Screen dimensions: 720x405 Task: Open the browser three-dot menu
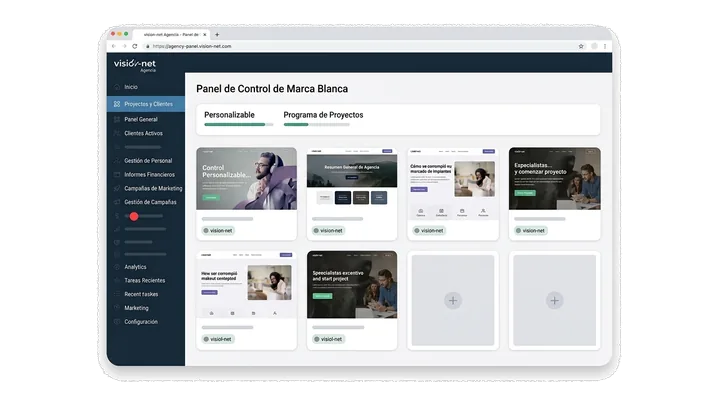[x=605, y=46]
